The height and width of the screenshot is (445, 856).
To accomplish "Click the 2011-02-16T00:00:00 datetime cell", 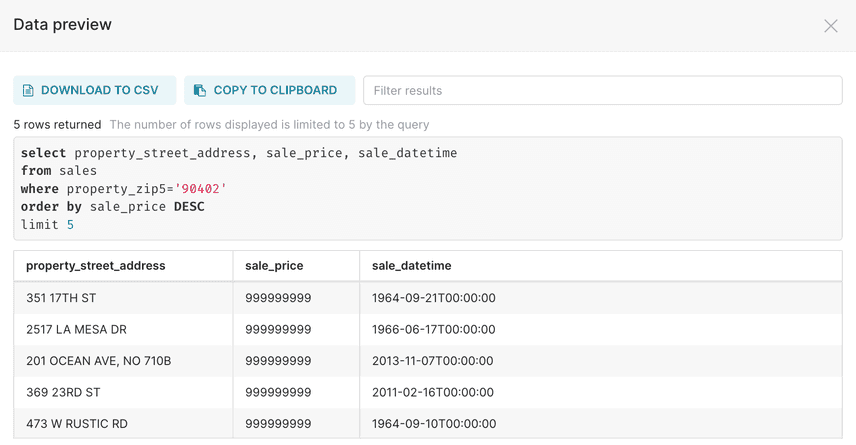I will 601,393.
